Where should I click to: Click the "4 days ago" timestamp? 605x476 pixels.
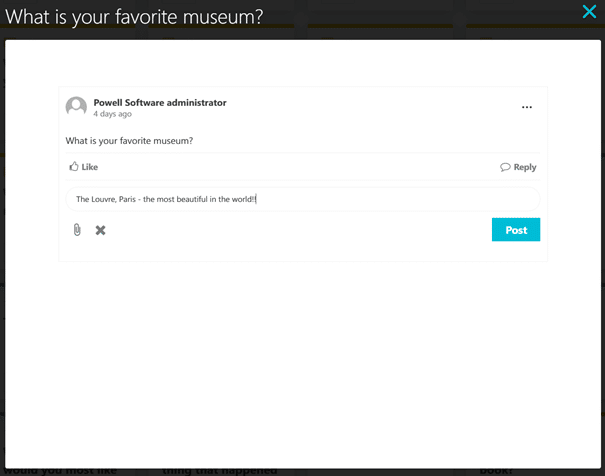click(112, 114)
